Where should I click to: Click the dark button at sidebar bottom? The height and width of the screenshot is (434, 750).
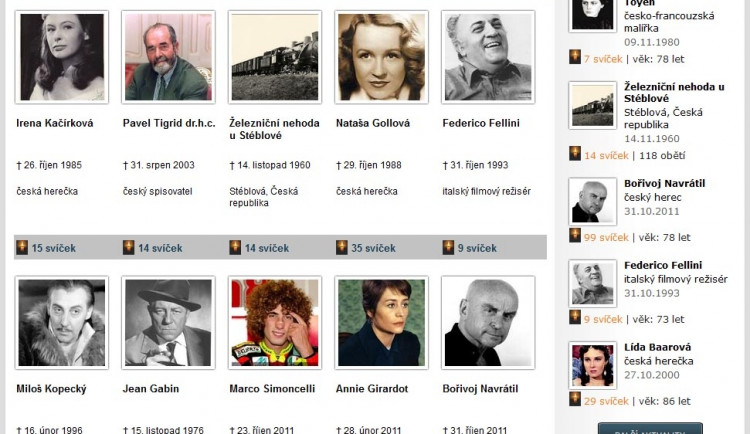click(x=650, y=428)
